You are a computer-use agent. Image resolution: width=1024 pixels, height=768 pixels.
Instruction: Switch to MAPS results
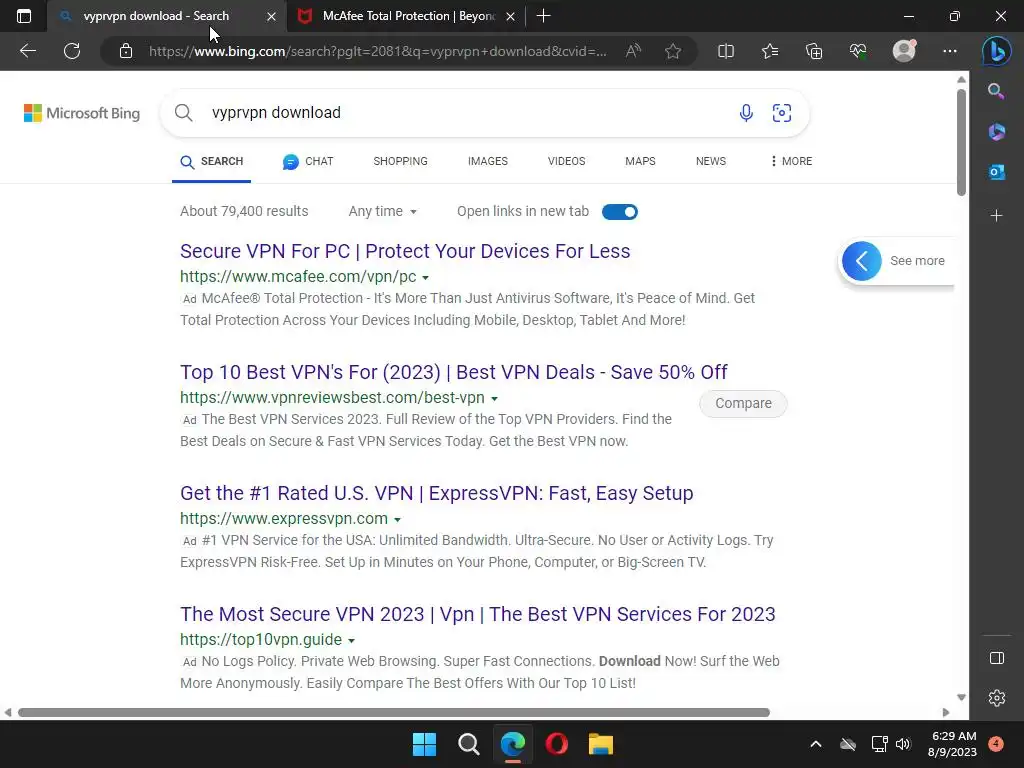pyautogui.click(x=640, y=161)
